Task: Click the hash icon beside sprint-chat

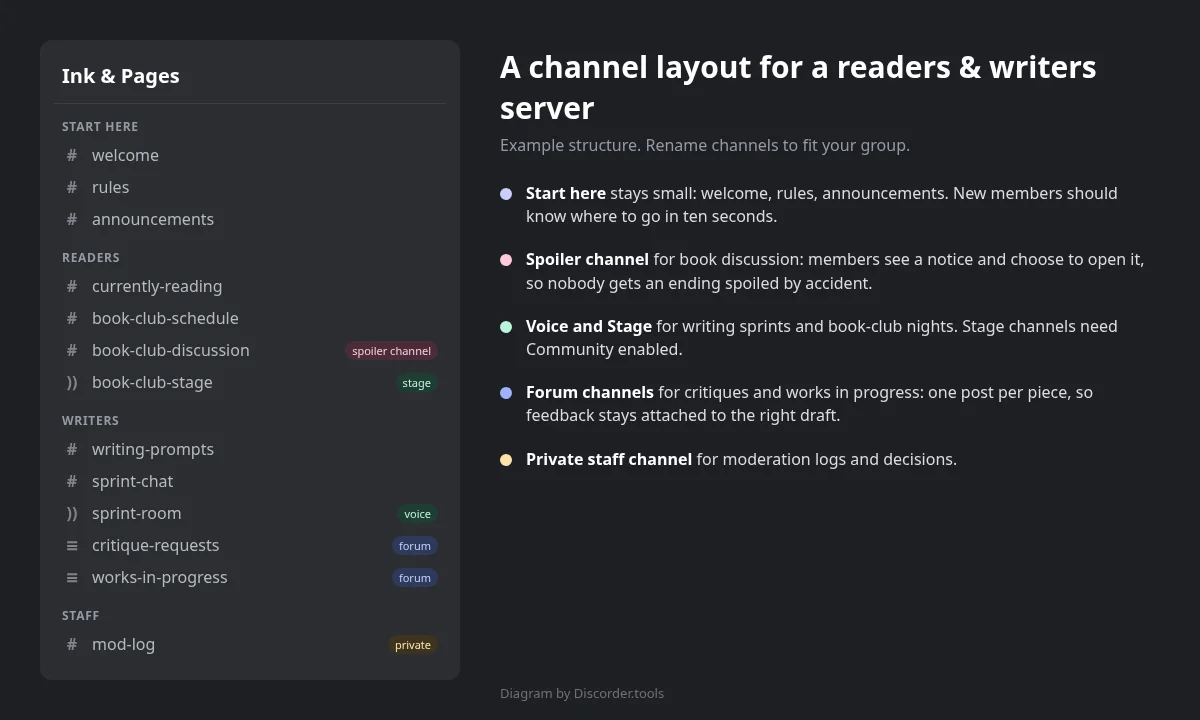Action: pos(72,481)
